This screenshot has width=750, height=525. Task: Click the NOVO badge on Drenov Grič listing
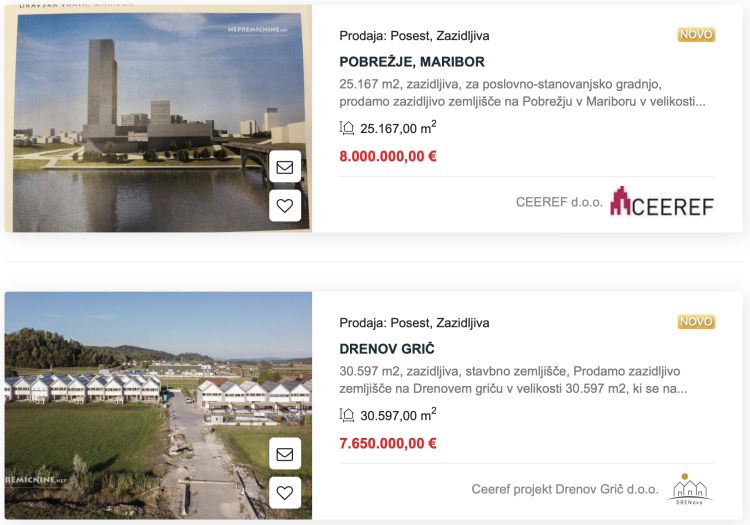coord(696,322)
